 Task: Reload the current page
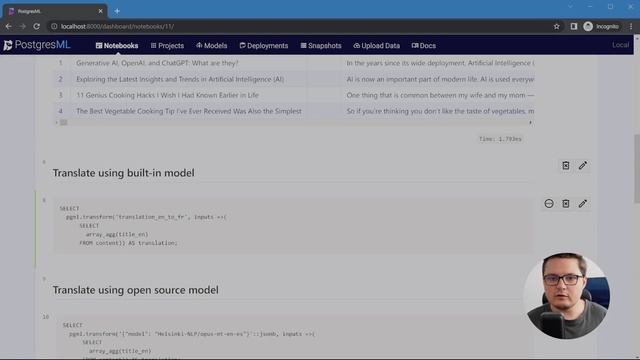[37, 26]
